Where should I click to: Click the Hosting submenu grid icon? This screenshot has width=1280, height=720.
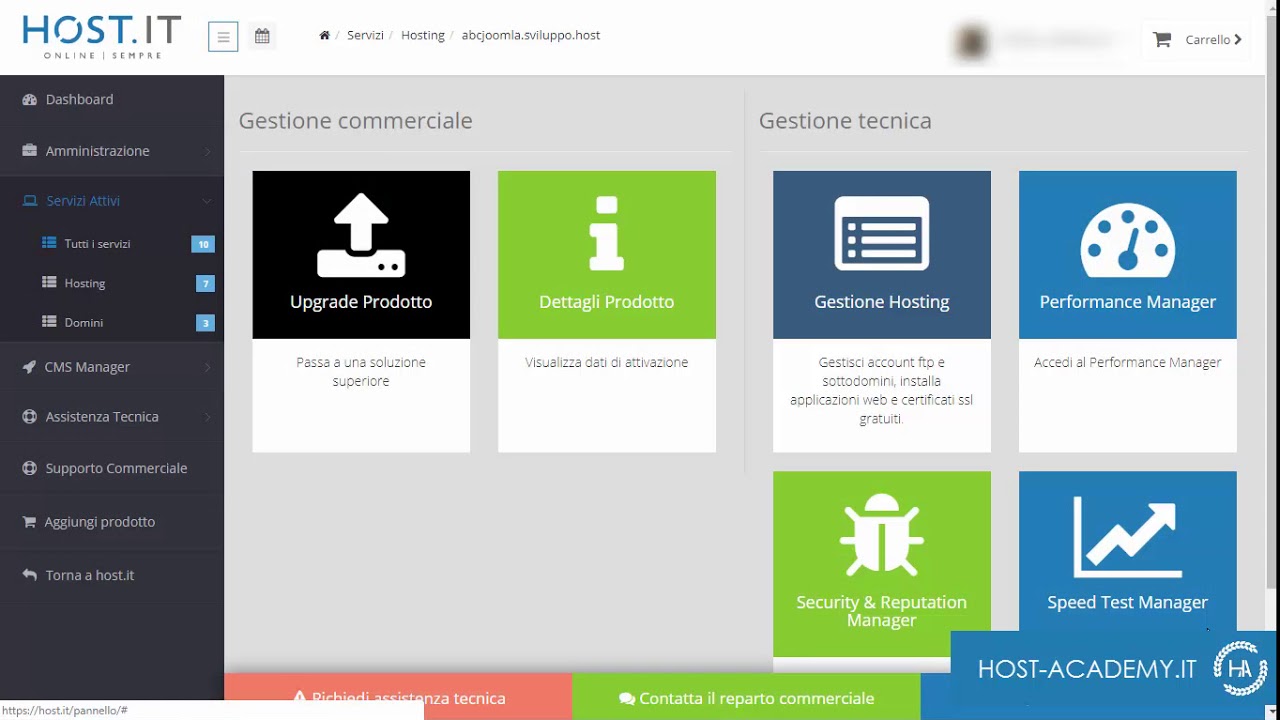pos(49,283)
